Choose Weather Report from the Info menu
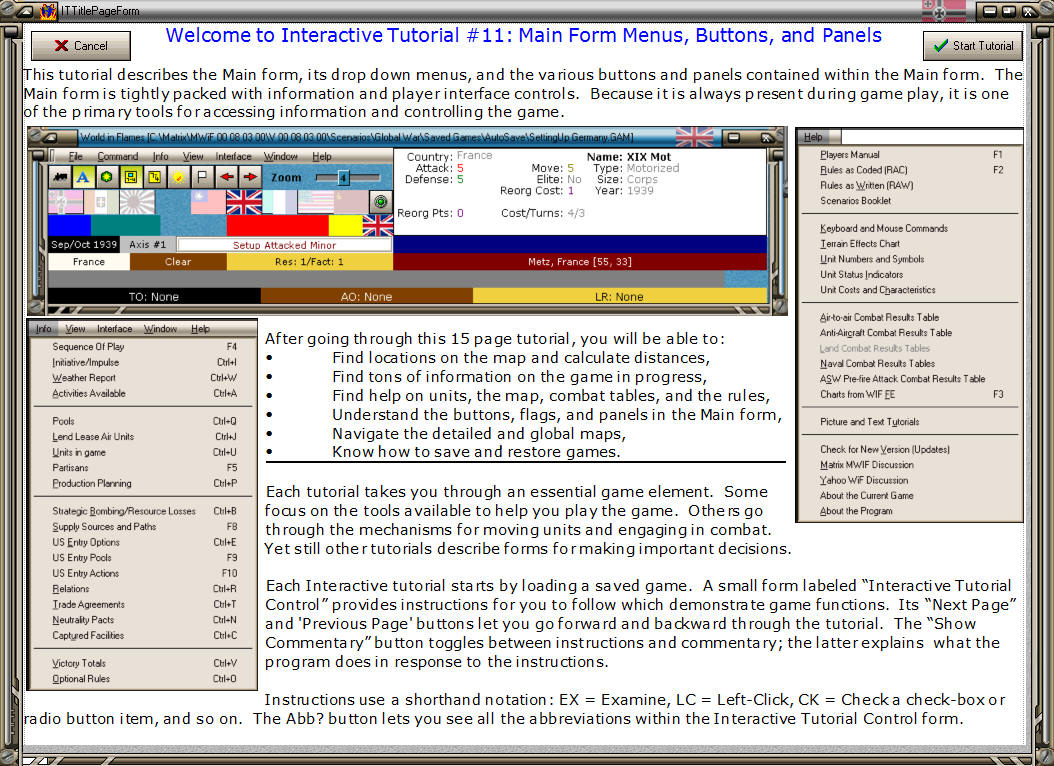The width and height of the screenshot is (1054, 766). pyautogui.click(x=143, y=378)
